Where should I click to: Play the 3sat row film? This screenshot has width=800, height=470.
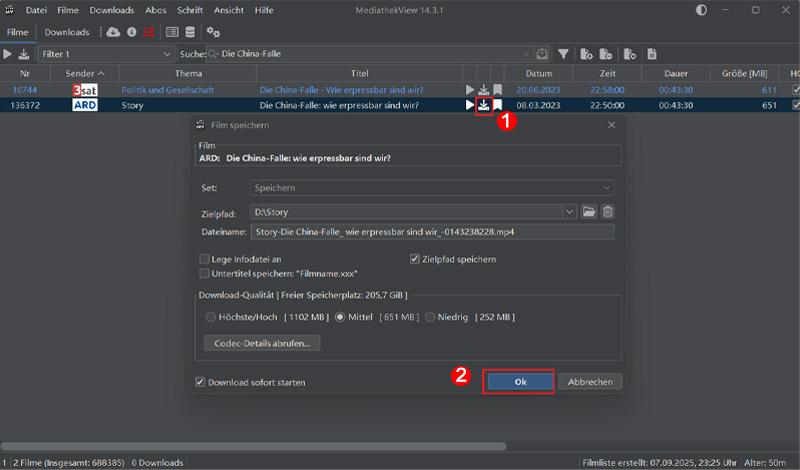(469, 90)
